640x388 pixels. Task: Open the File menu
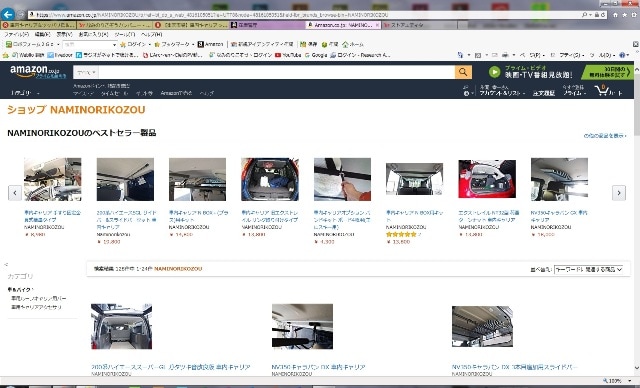click(16, 34)
